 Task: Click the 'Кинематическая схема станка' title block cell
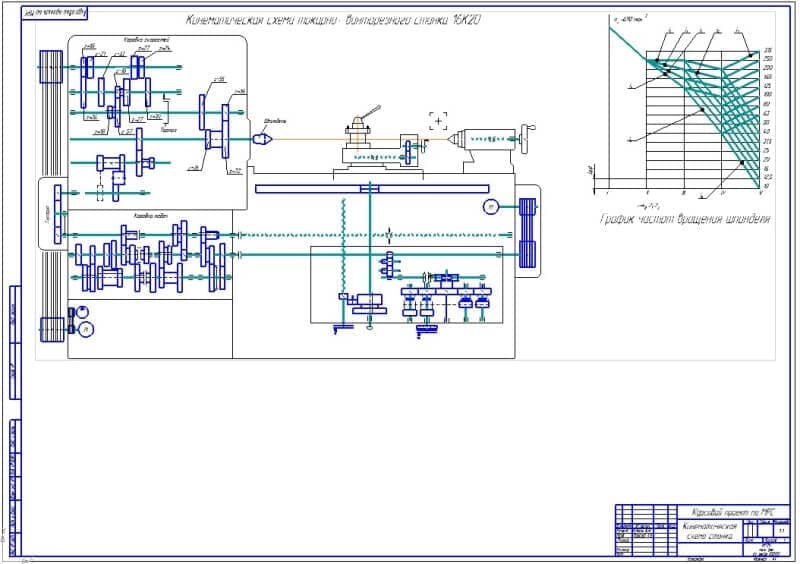(710, 531)
